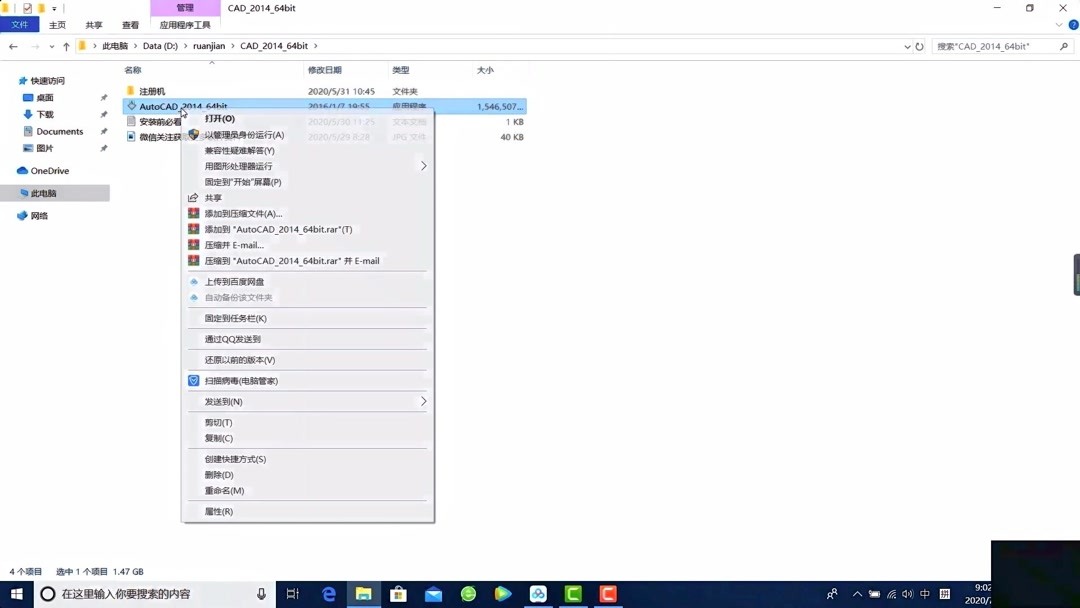1080x608 pixels.
Task: Expand the 发送到 submenu arrow
Action: point(422,401)
